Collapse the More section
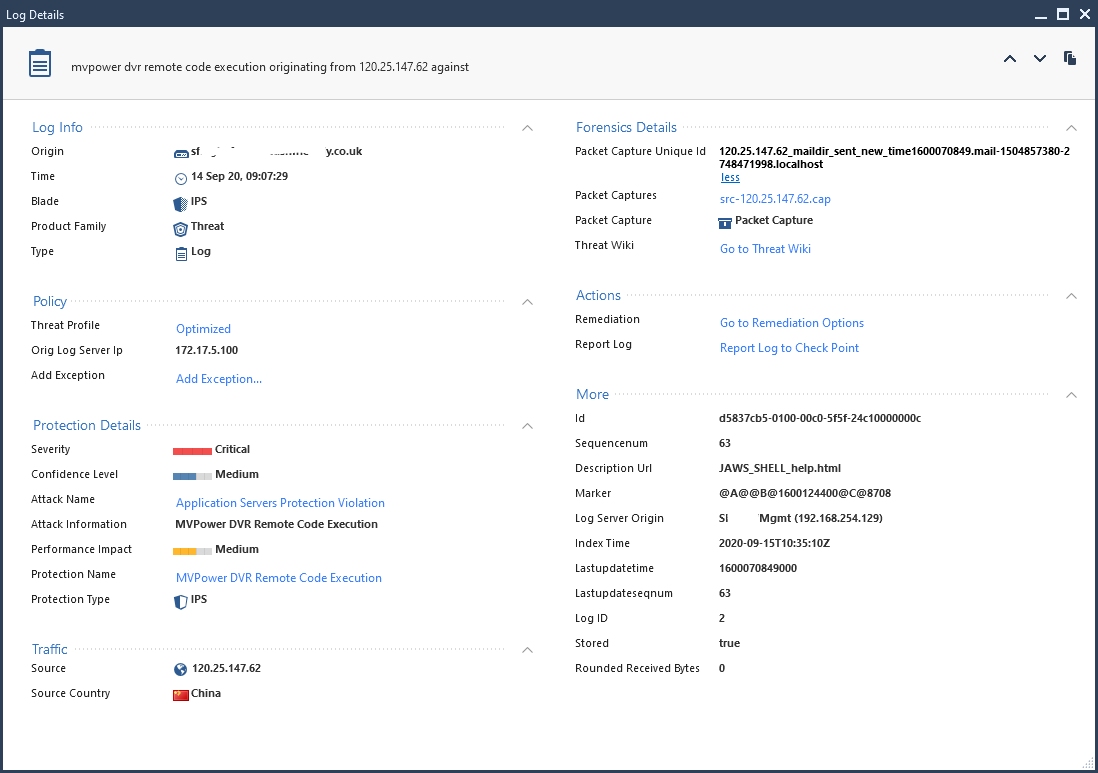This screenshot has height=773, width=1098. pos(1071,395)
